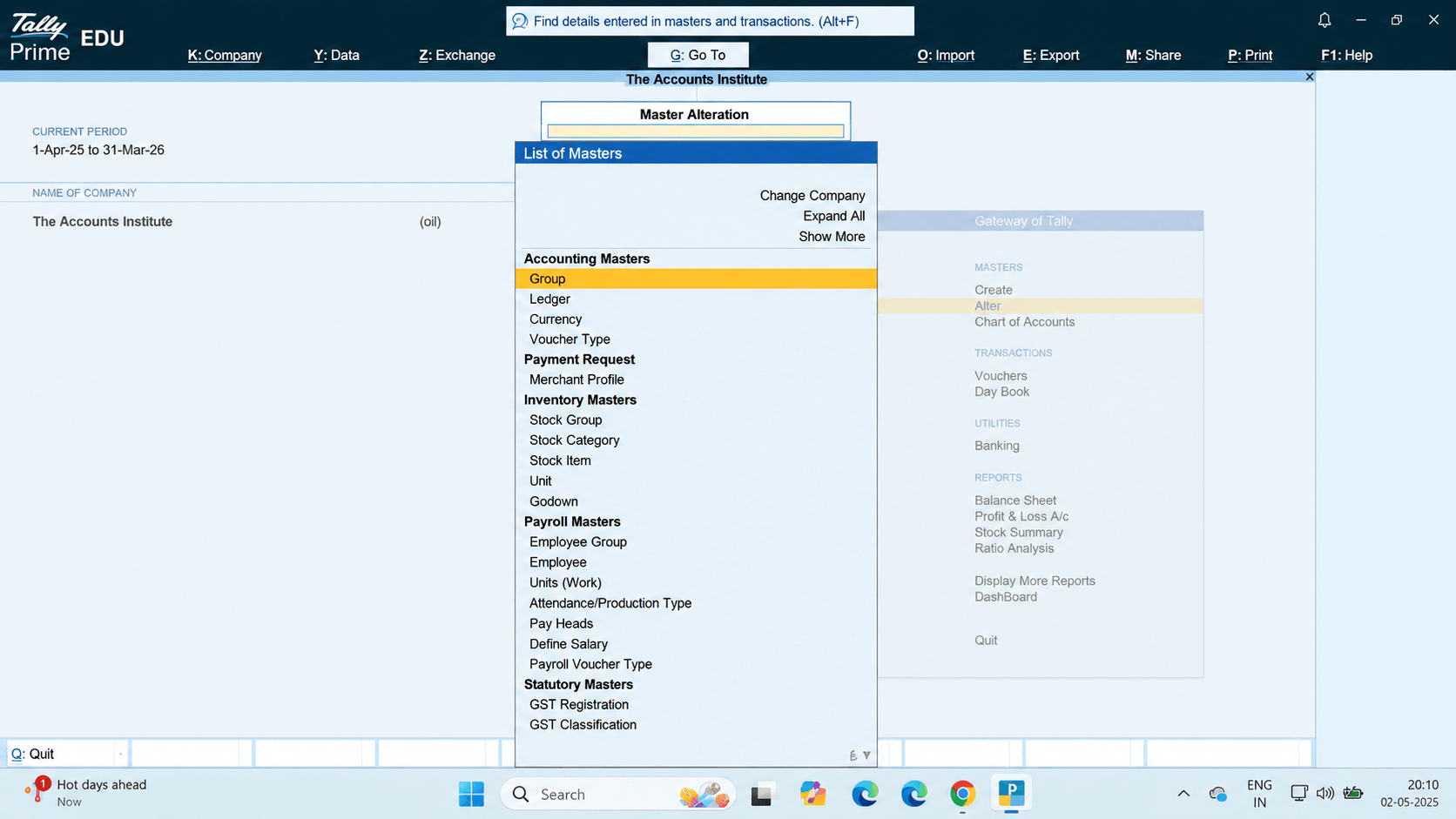This screenshot has width=1456, height=819.
Task: Open display settings tray icon
Action: 1298,793
